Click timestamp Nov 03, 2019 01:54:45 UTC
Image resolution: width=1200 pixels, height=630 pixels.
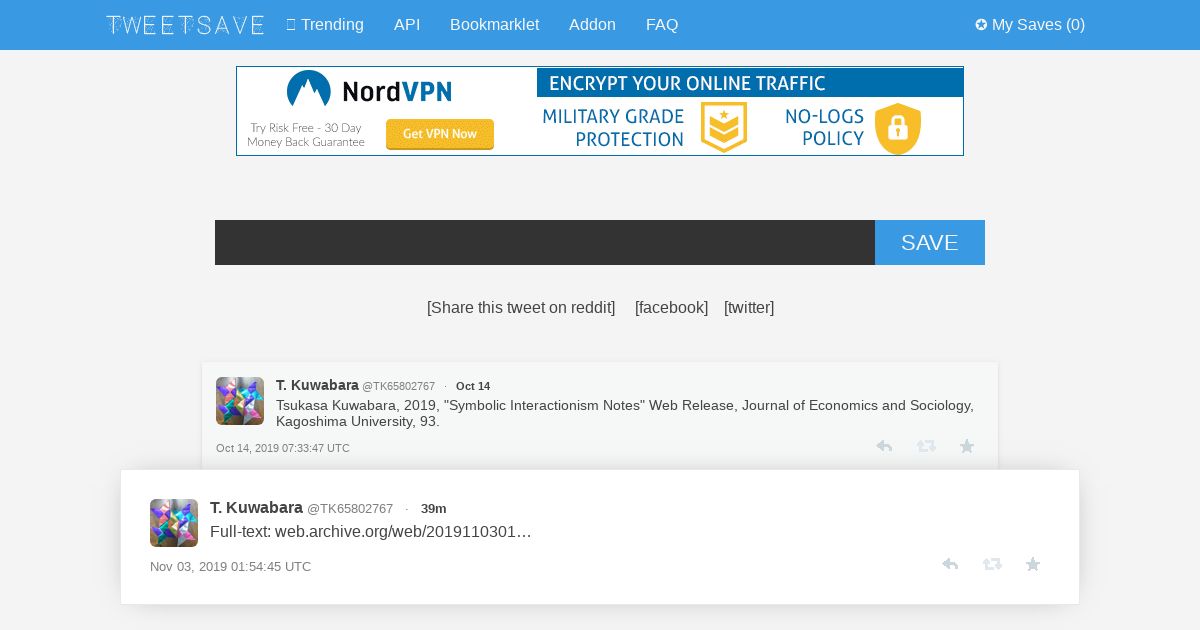coord(230,567)
